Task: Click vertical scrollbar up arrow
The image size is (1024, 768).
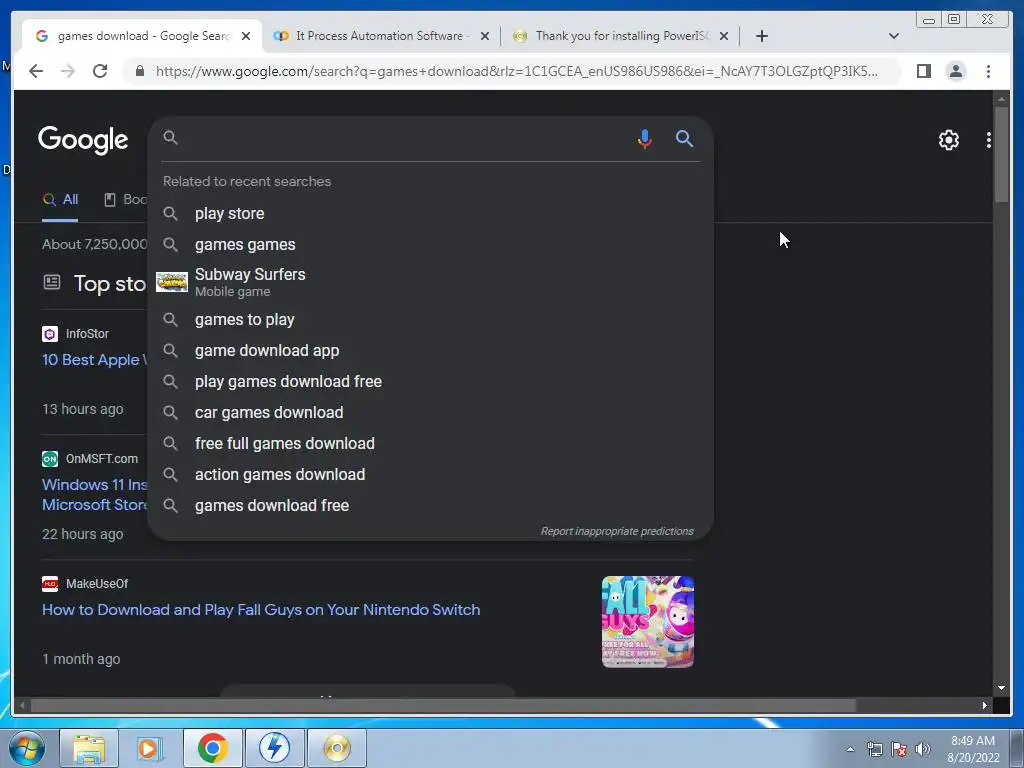Action: (1001, 99)
